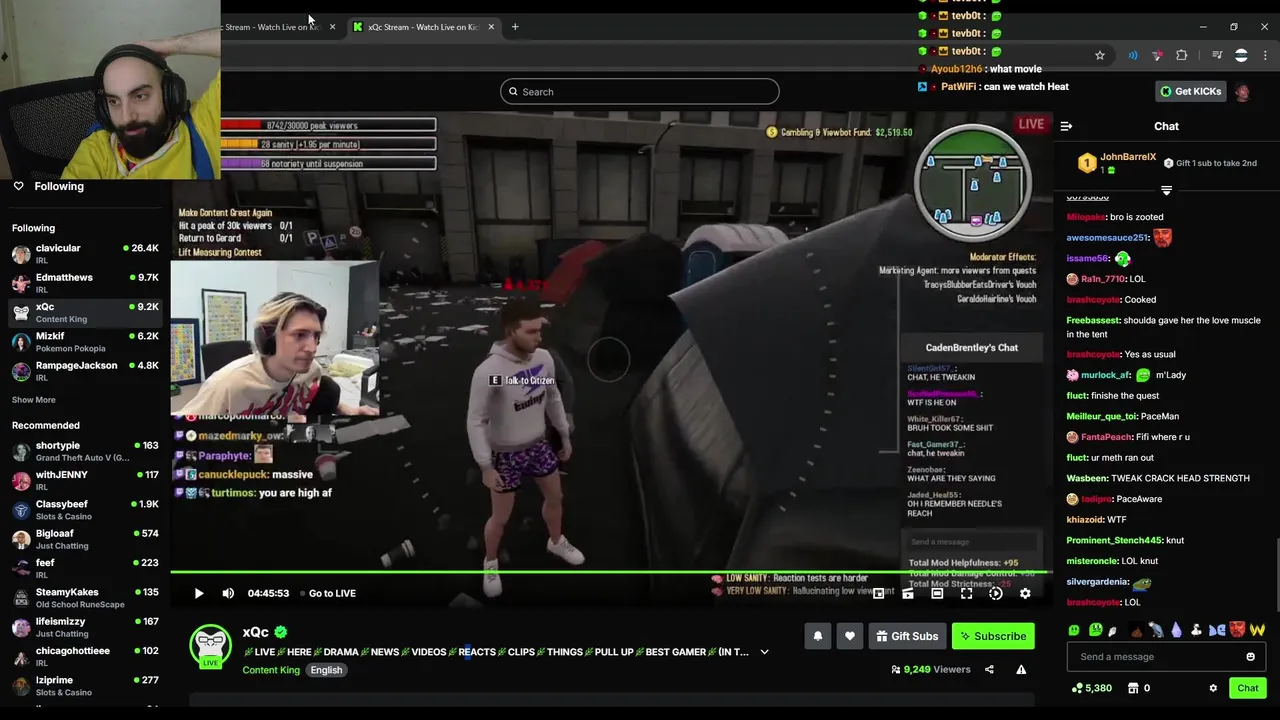1280x720 pixels.
Task: Open the browser extensions puzzle icon
Action: pos(1182,56)
